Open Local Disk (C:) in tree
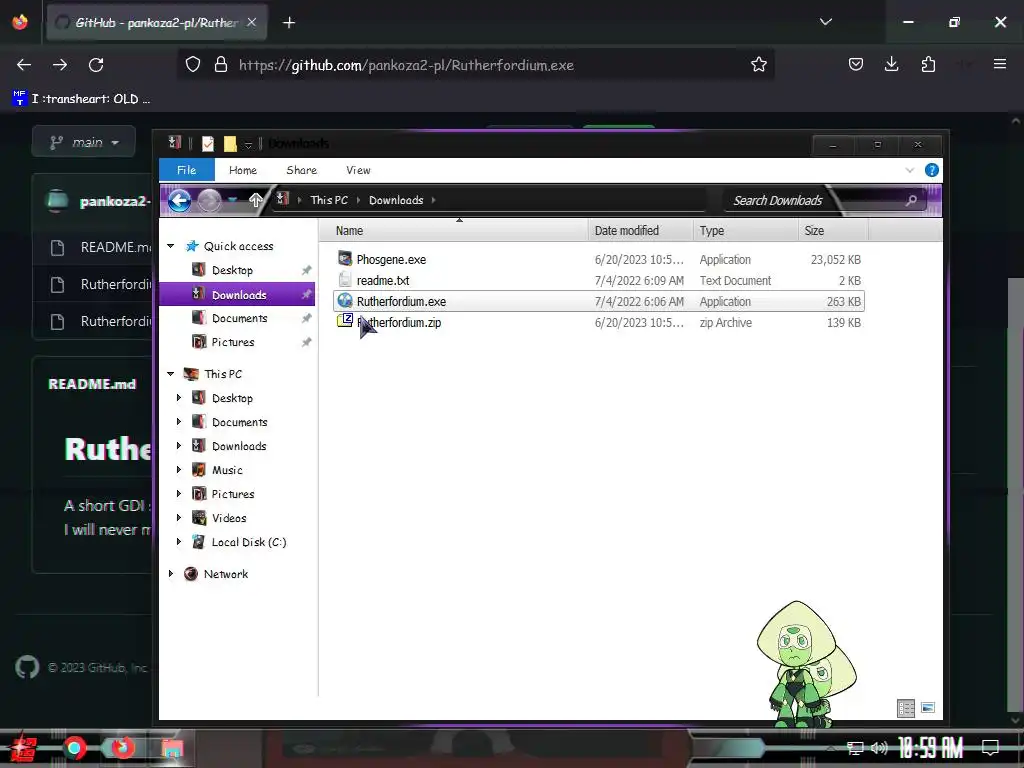Screen dimensions: 1024x768 click(x=248, y=542)
